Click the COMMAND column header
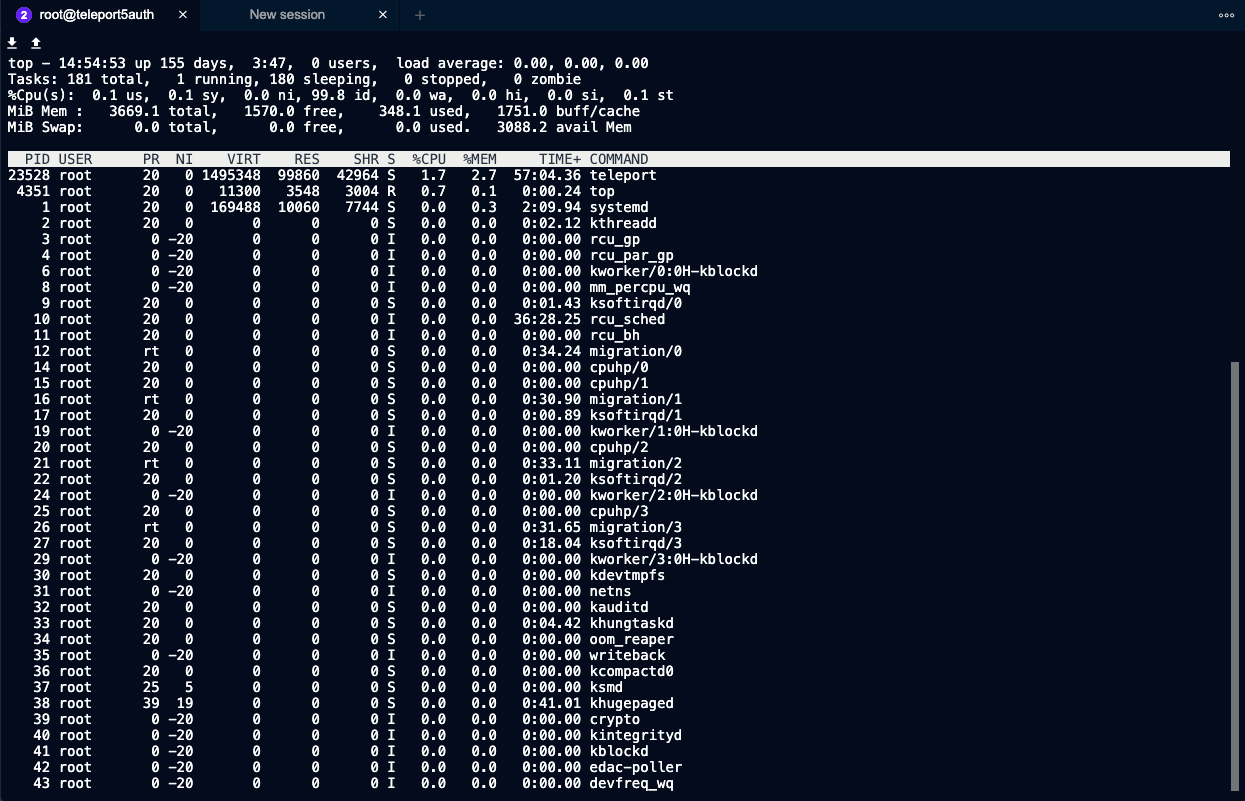 [619, 158]
